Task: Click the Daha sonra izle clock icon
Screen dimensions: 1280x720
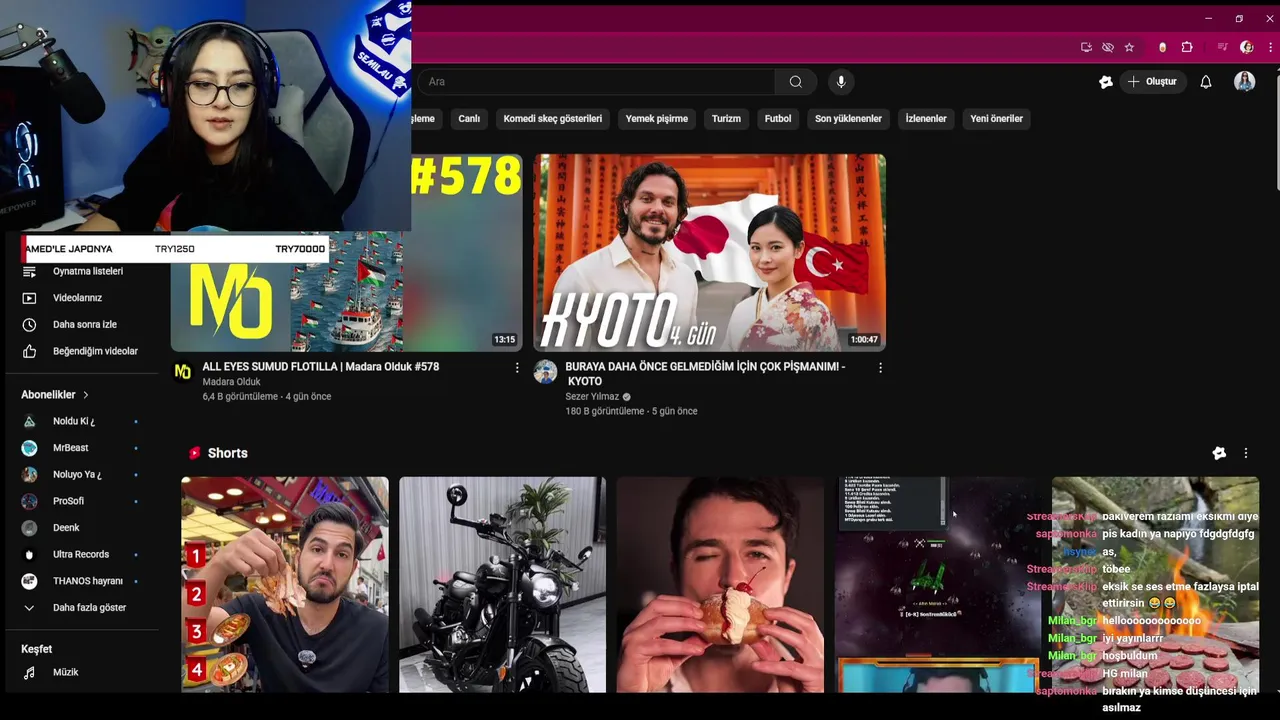Action: pyautogui.click(x=29, y=325)
